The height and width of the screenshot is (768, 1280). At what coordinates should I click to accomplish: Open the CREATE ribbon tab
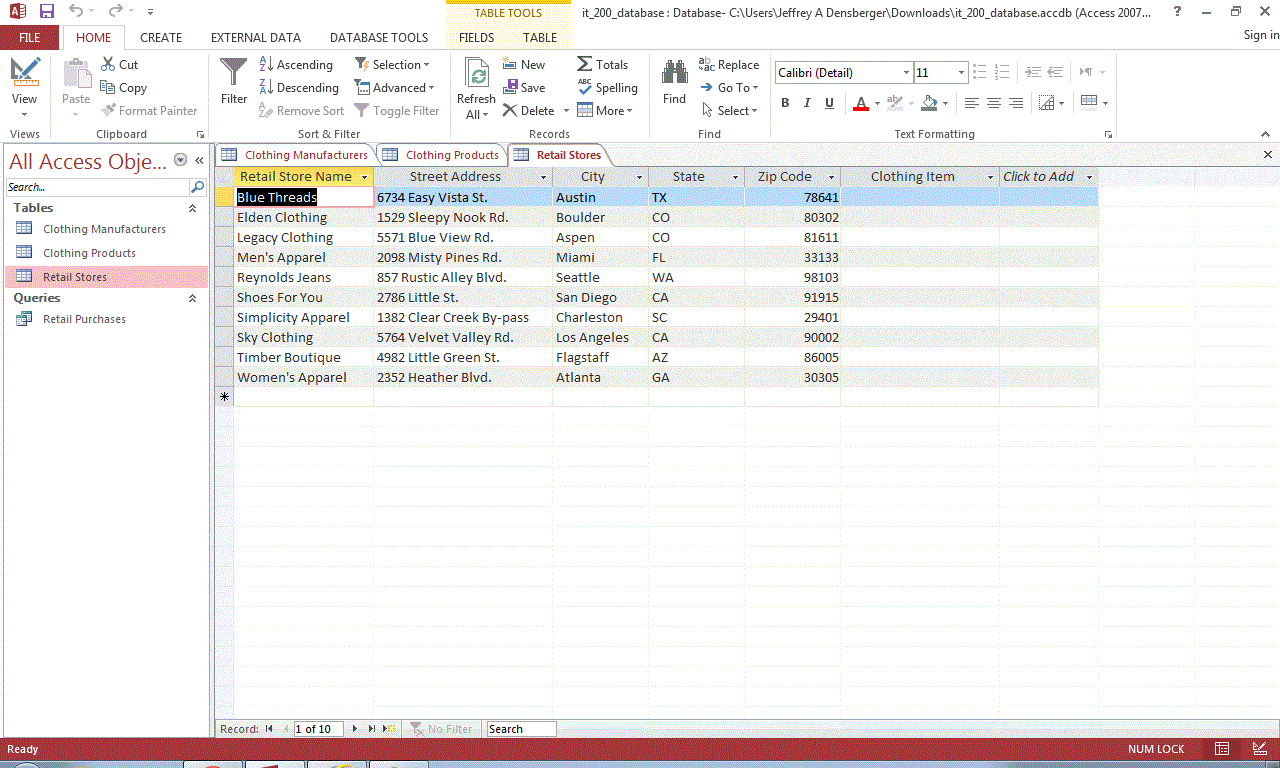161,37
